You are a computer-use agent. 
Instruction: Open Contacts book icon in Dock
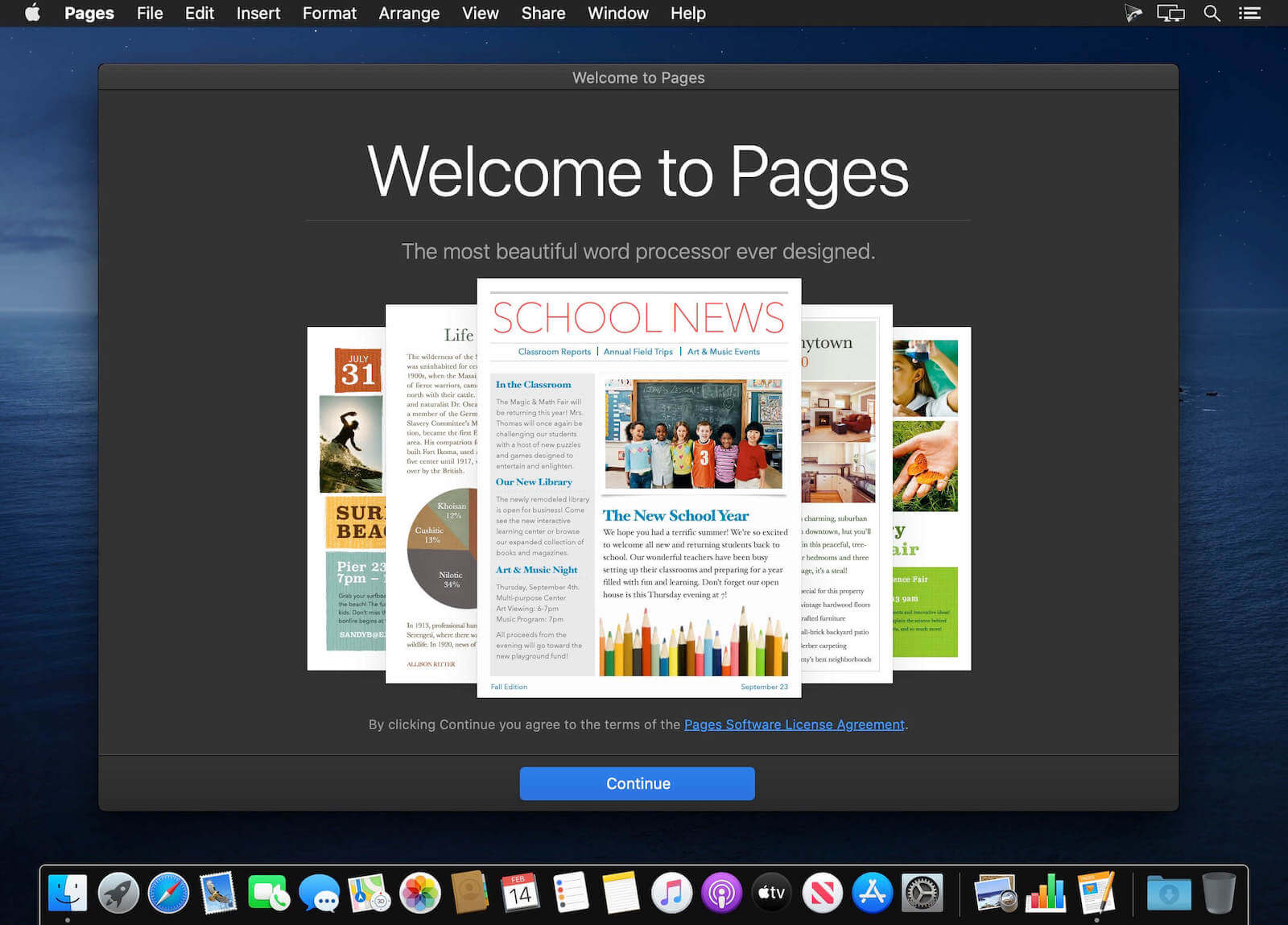[470, 893]
